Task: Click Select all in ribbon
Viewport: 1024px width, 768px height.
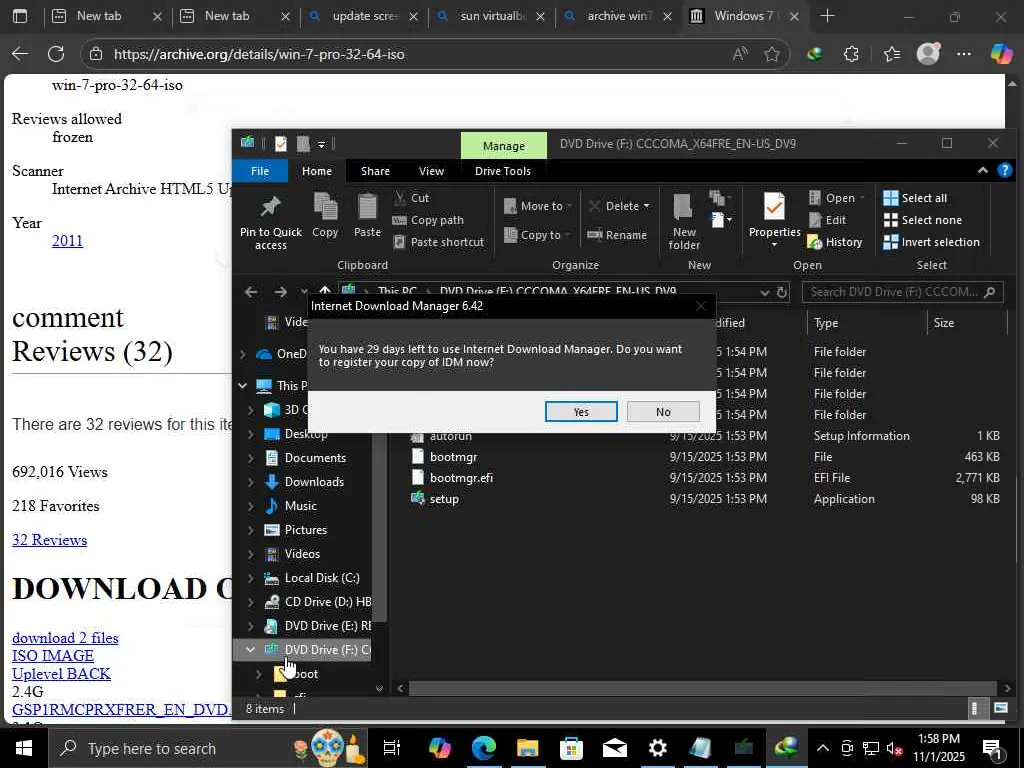Action: (915, 198)
